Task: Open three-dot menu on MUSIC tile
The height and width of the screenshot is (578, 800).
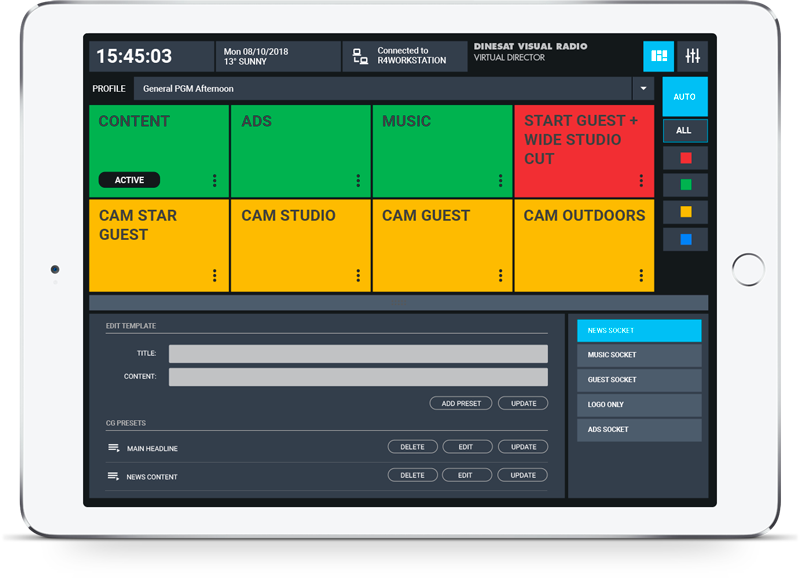Action: pos(499,181)
